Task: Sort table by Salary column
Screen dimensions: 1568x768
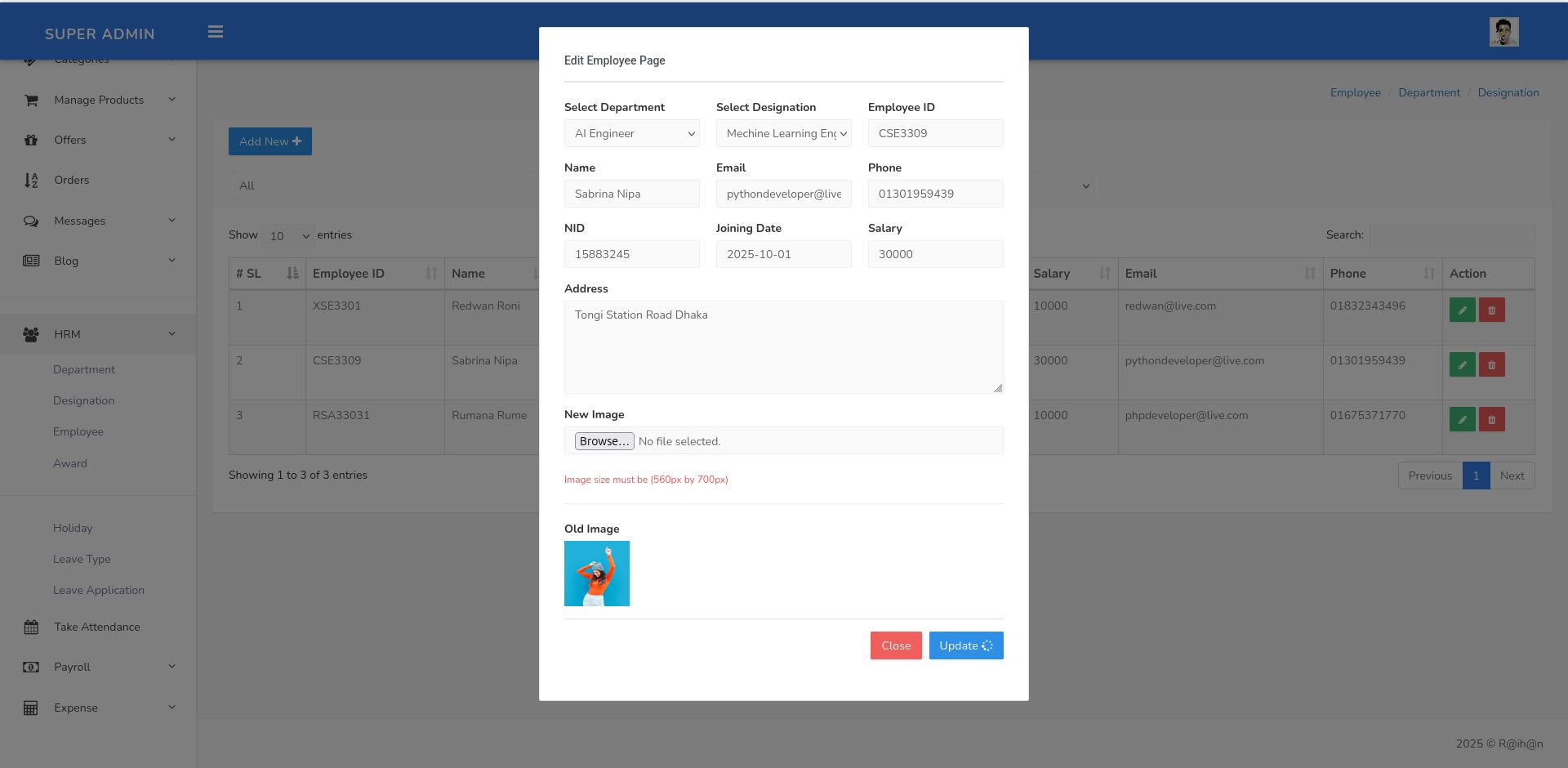Action: (x=1072, y=274)
